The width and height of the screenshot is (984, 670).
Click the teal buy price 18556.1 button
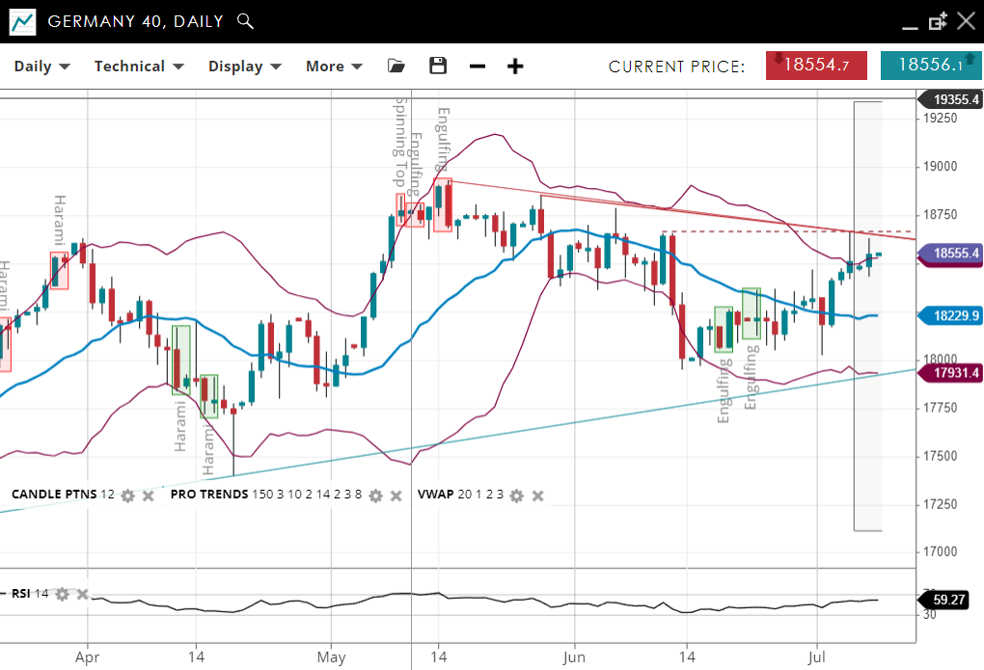tap(930, 65)
